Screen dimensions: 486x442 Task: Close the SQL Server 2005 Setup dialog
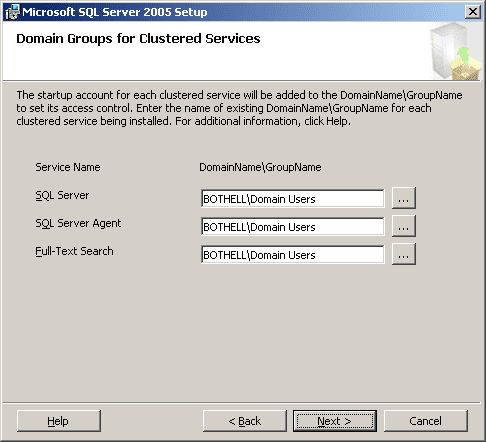(473, 12)
